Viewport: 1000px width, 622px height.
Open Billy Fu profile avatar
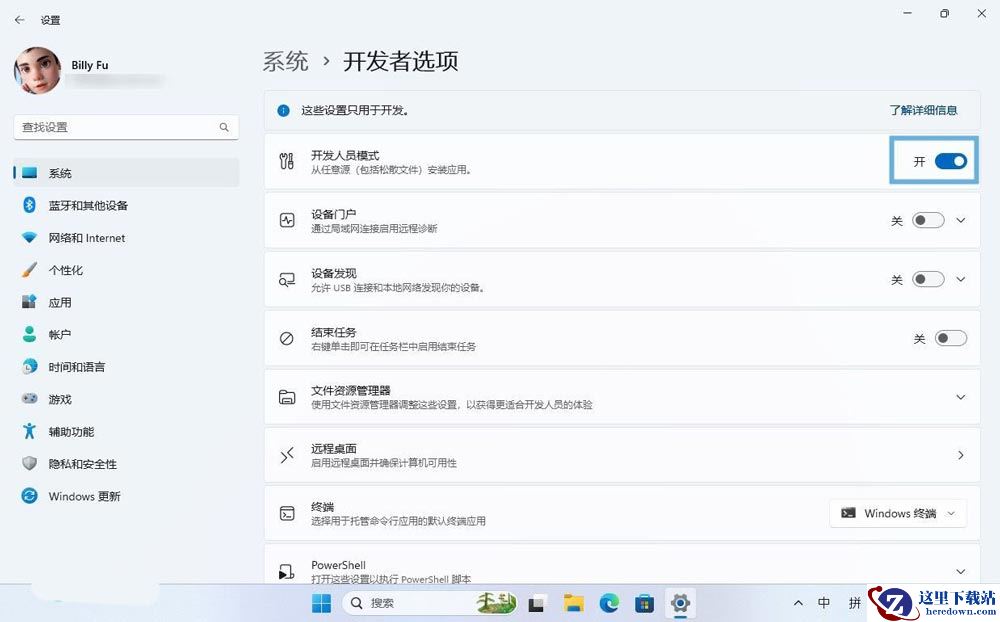[38, 70]
